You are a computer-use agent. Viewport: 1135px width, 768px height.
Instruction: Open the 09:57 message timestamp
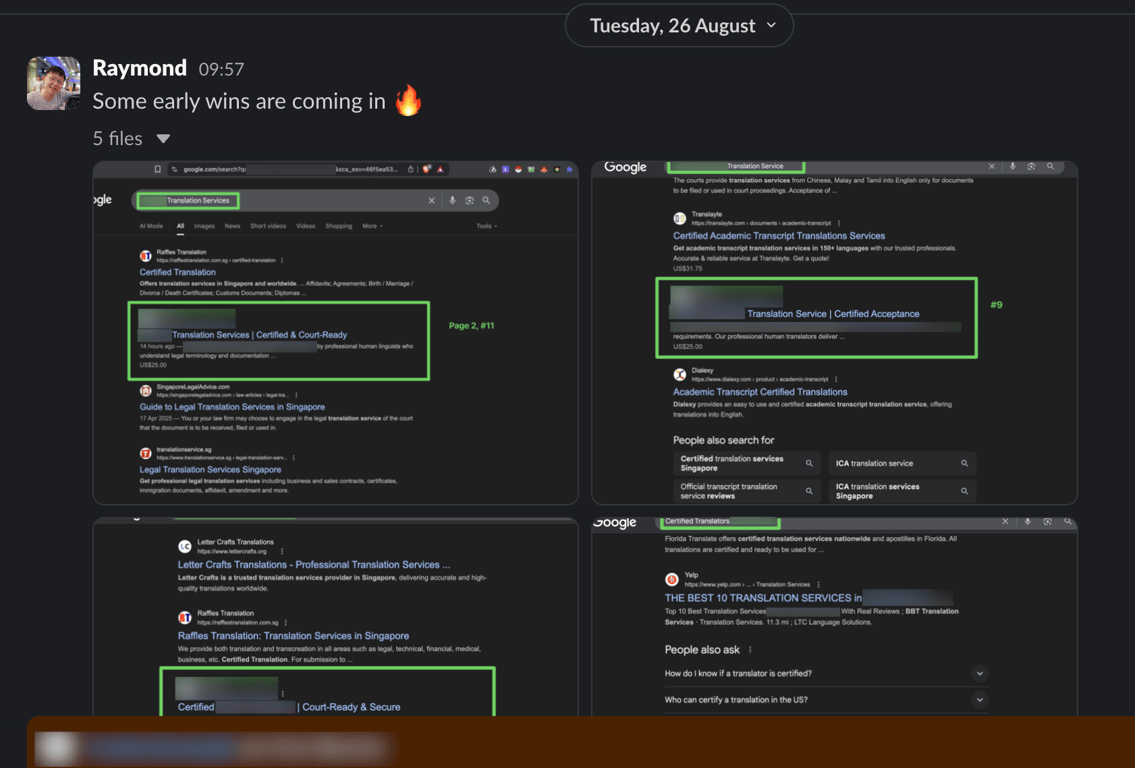pos(221,69)
